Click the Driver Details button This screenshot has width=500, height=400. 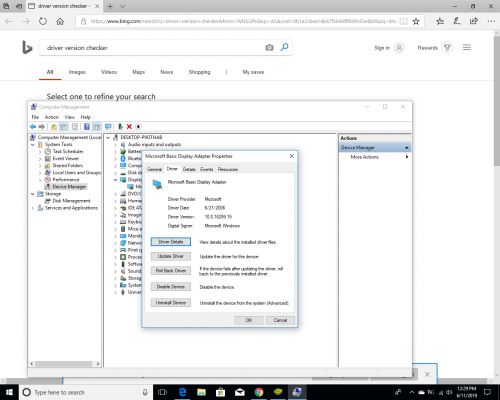point(171,242)
